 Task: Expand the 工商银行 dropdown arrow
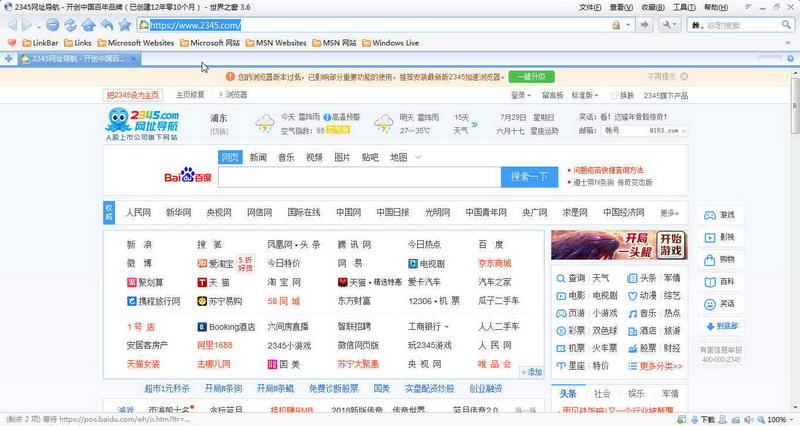(446, 327)
